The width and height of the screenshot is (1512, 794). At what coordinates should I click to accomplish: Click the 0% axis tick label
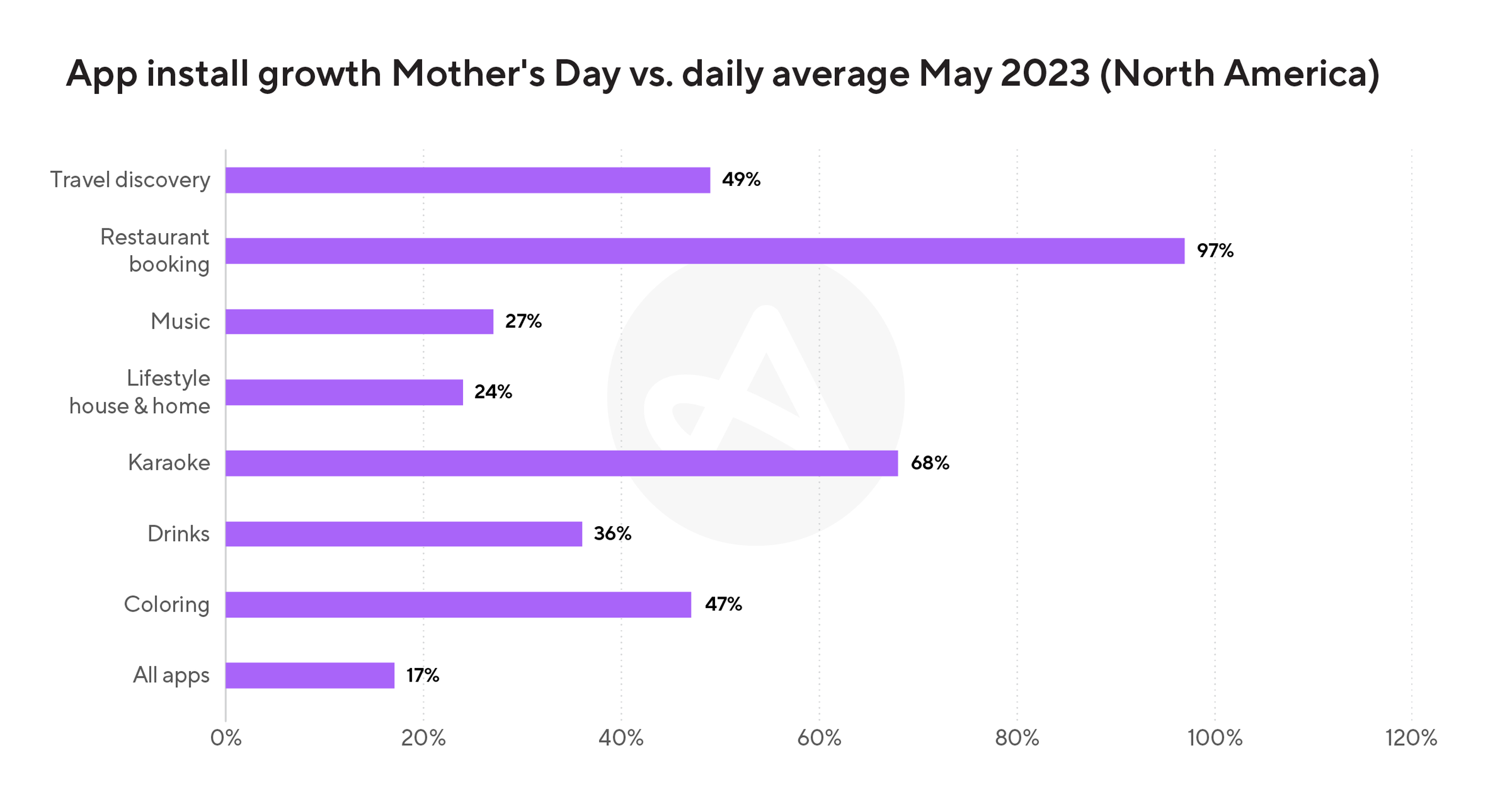(x=226, y=738)
